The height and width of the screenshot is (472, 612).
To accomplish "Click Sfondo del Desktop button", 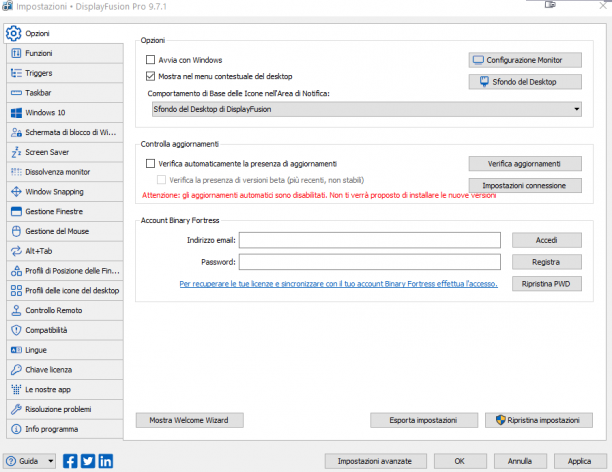I will click(x=525, y=82).
